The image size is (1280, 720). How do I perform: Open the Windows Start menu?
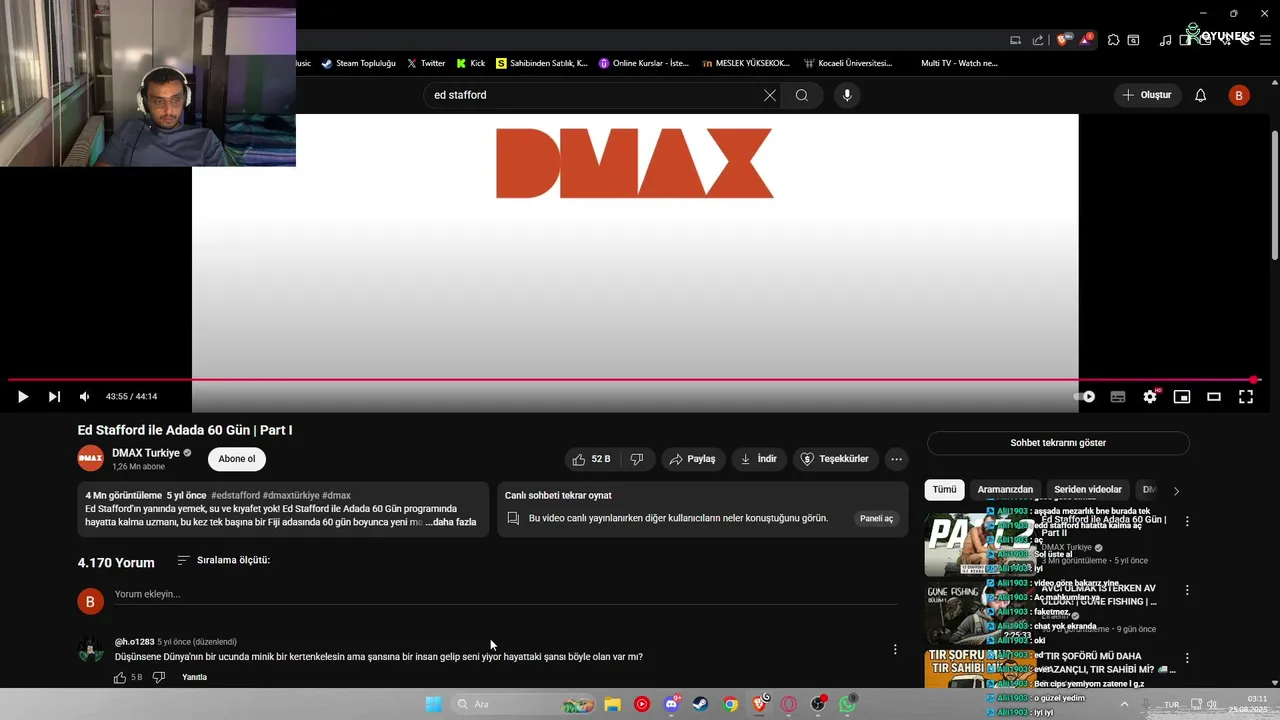click(433, 704)
